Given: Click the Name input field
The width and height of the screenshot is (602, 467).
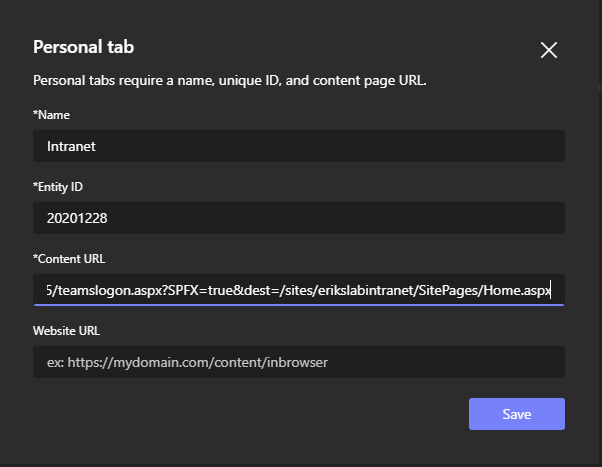Looking at the screenshot, I should coord(298,146).
